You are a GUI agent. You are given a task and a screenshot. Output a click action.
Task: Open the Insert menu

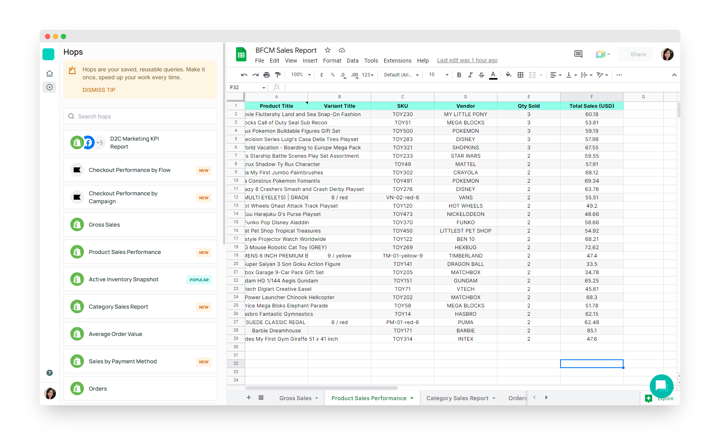[x=310, y=61]
